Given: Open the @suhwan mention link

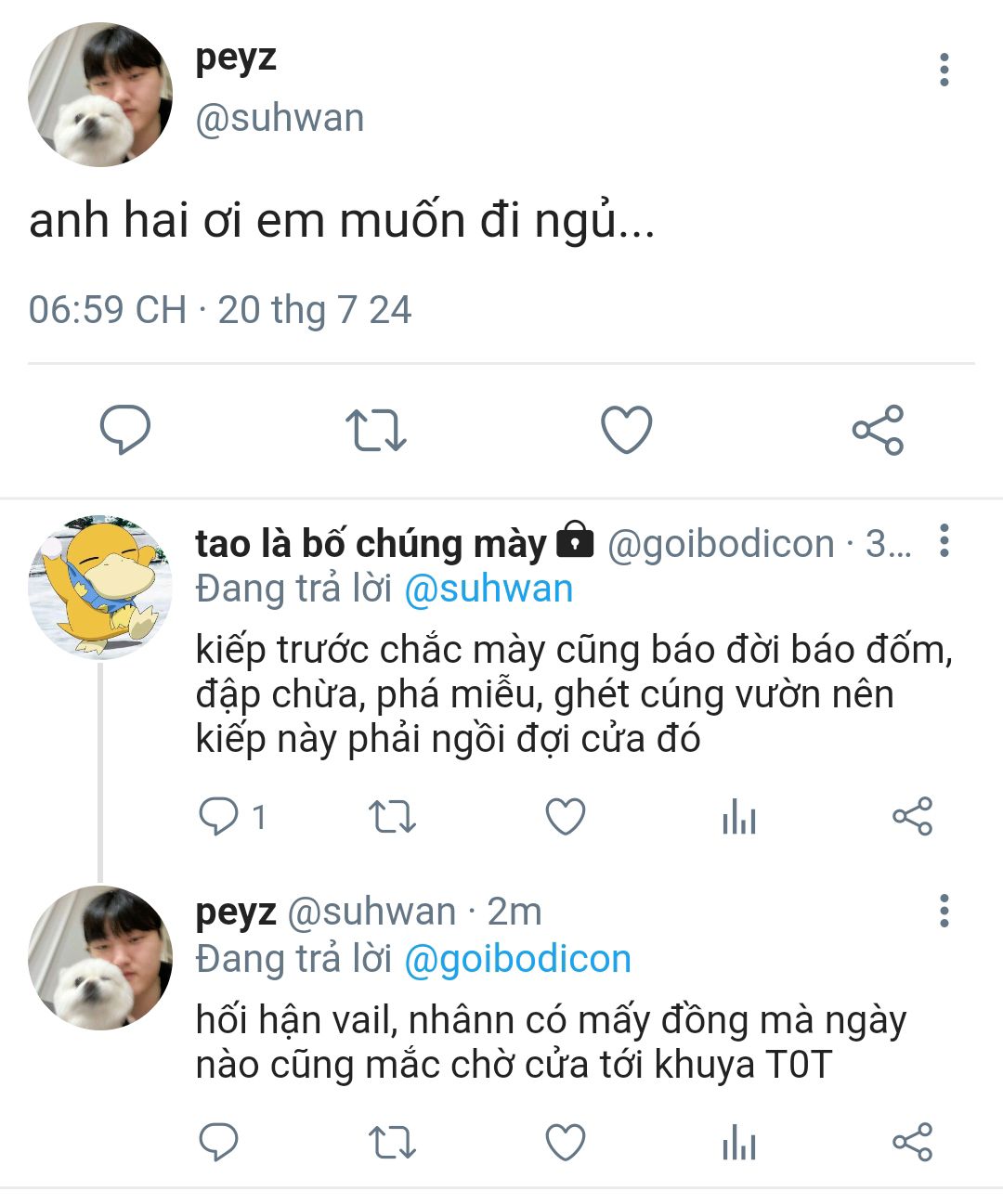Looking at the screenshot, I should click(x=488, y=589).
